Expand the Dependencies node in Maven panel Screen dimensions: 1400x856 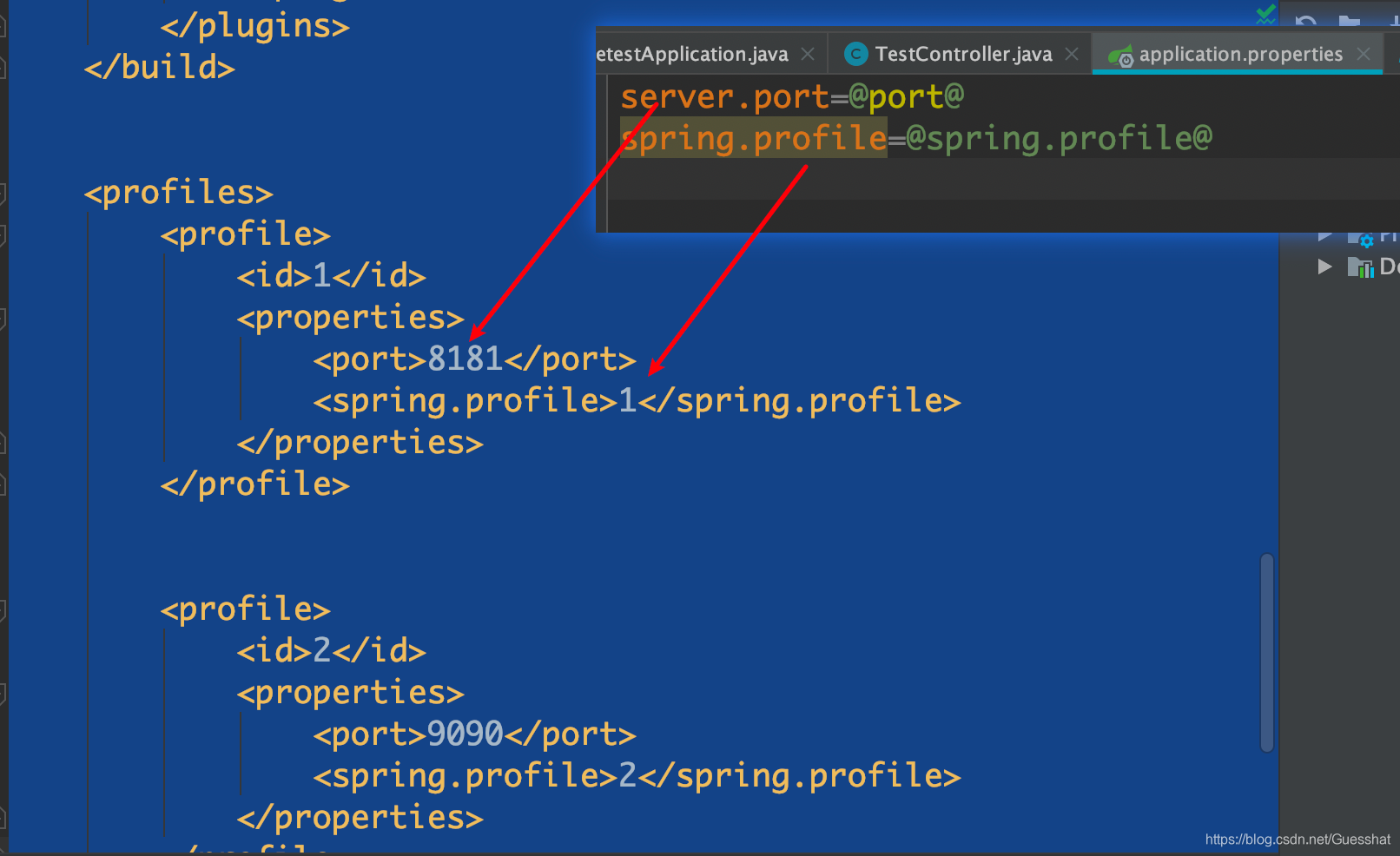[1324, 267]
